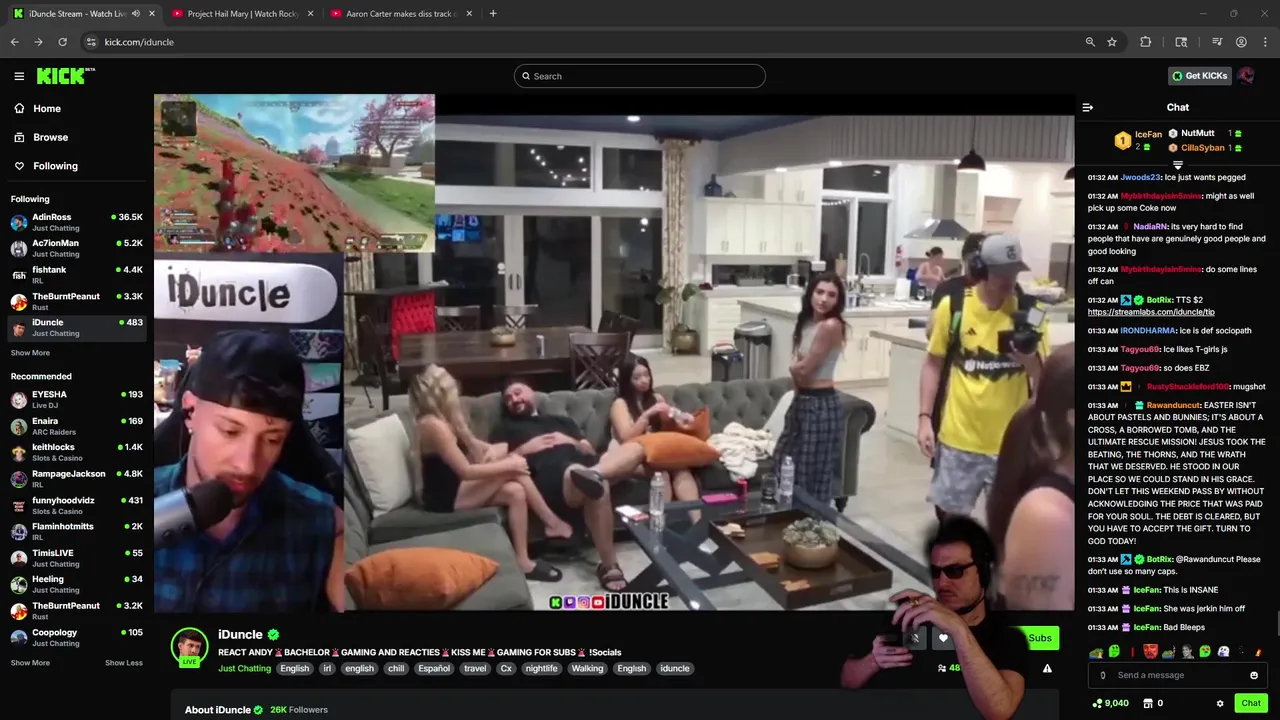The width and height of the screenshot is (1280, 720).
Task: Click the Get KICKs button
Action: 1199,76
